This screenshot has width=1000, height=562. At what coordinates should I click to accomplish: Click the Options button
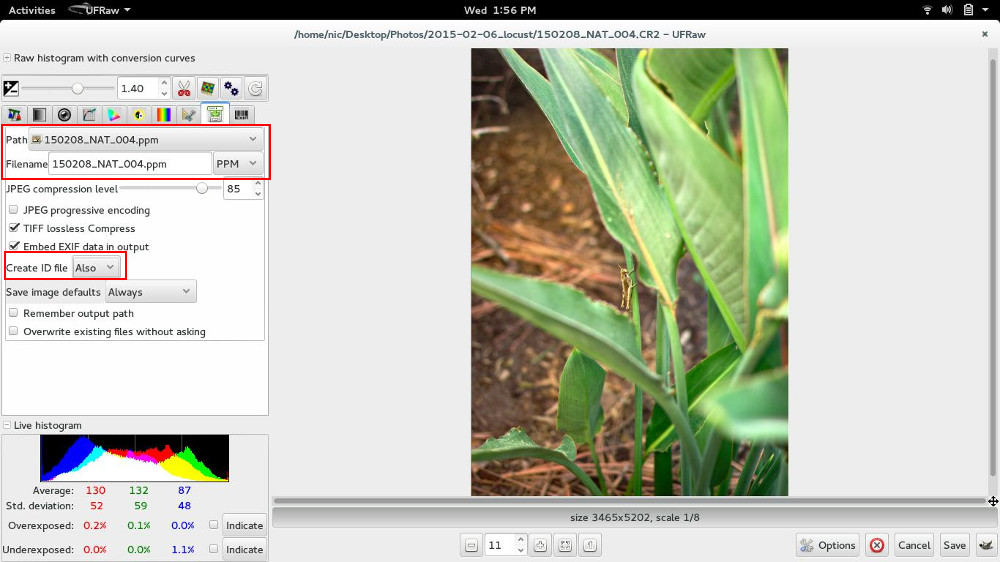pos(827,545)
